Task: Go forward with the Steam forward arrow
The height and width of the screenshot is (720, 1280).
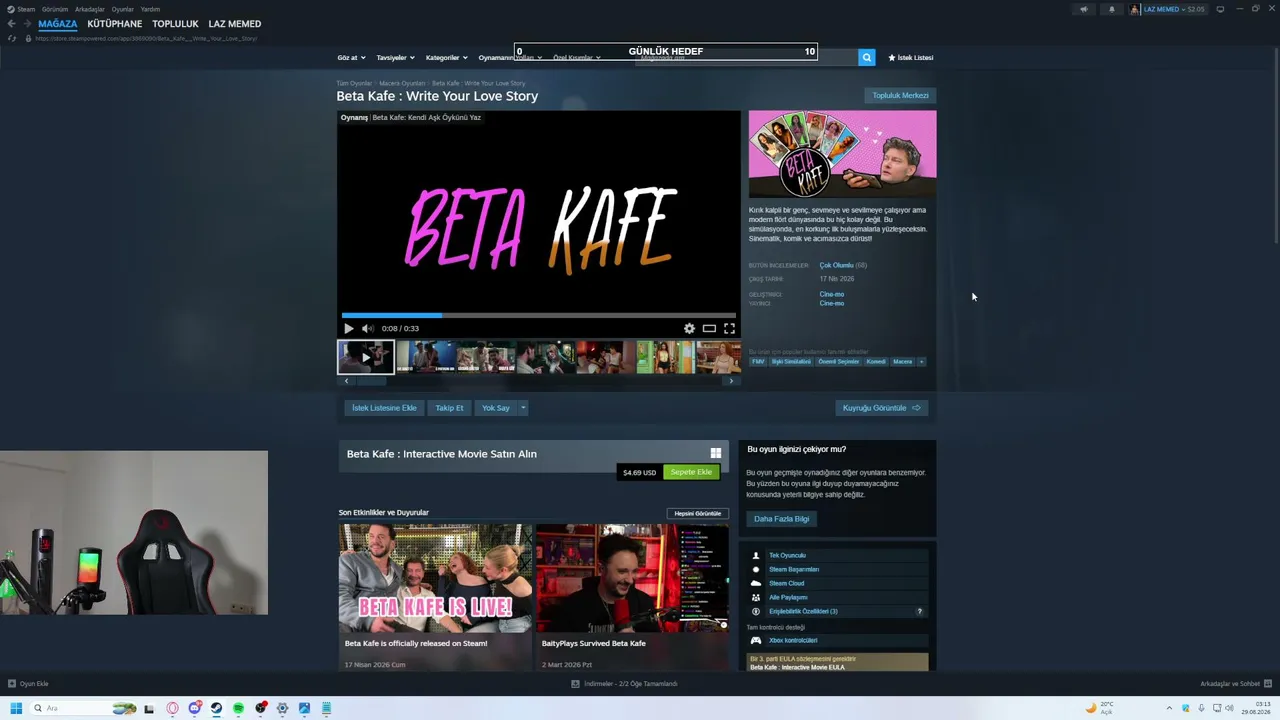Action: pyautogui.click(x=27, y=24)
